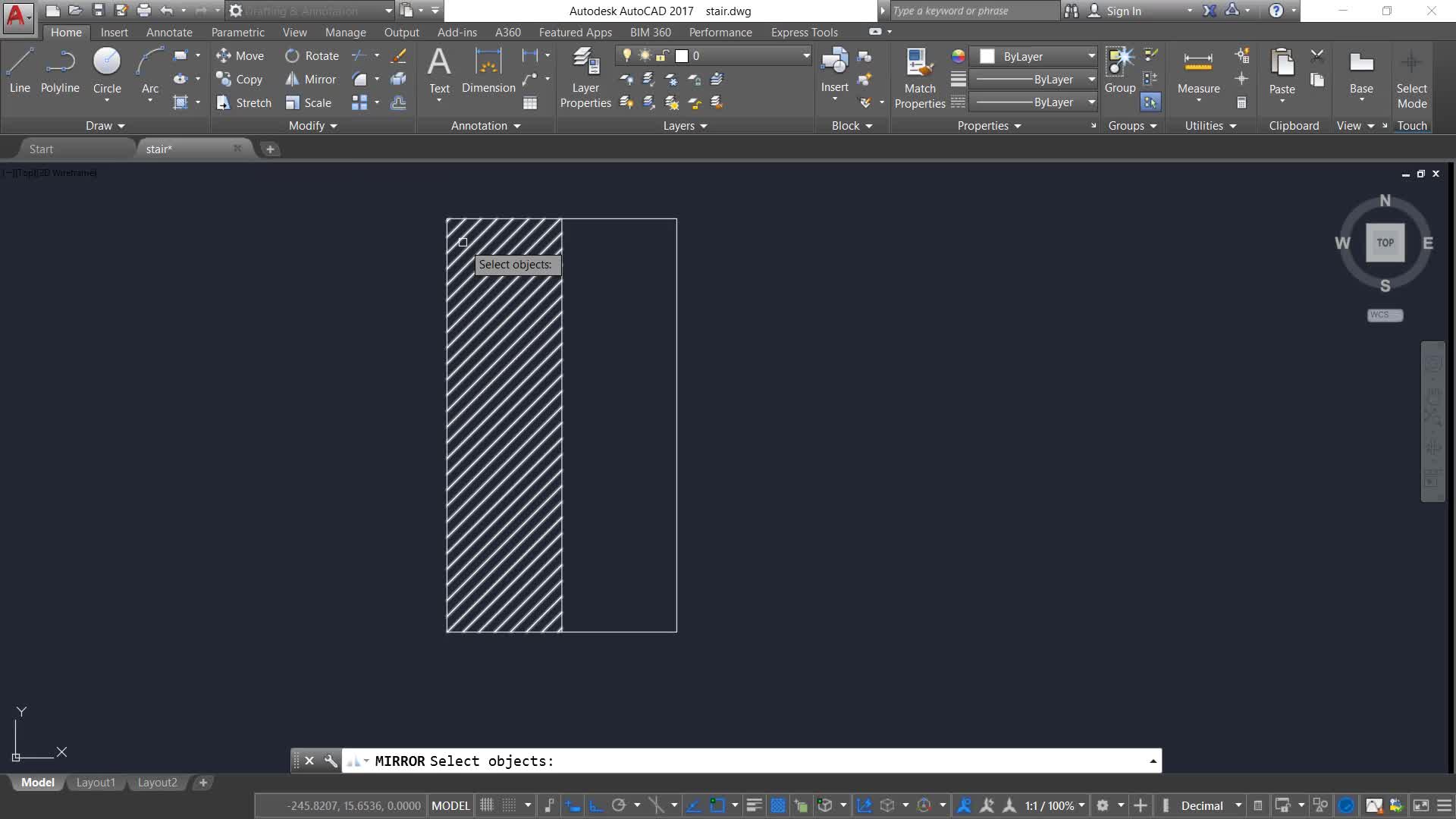The height and width of the screenshot is (819, 1456).
Task: Open the ByLayer object color swatch
Action: (x=987, y=56)
